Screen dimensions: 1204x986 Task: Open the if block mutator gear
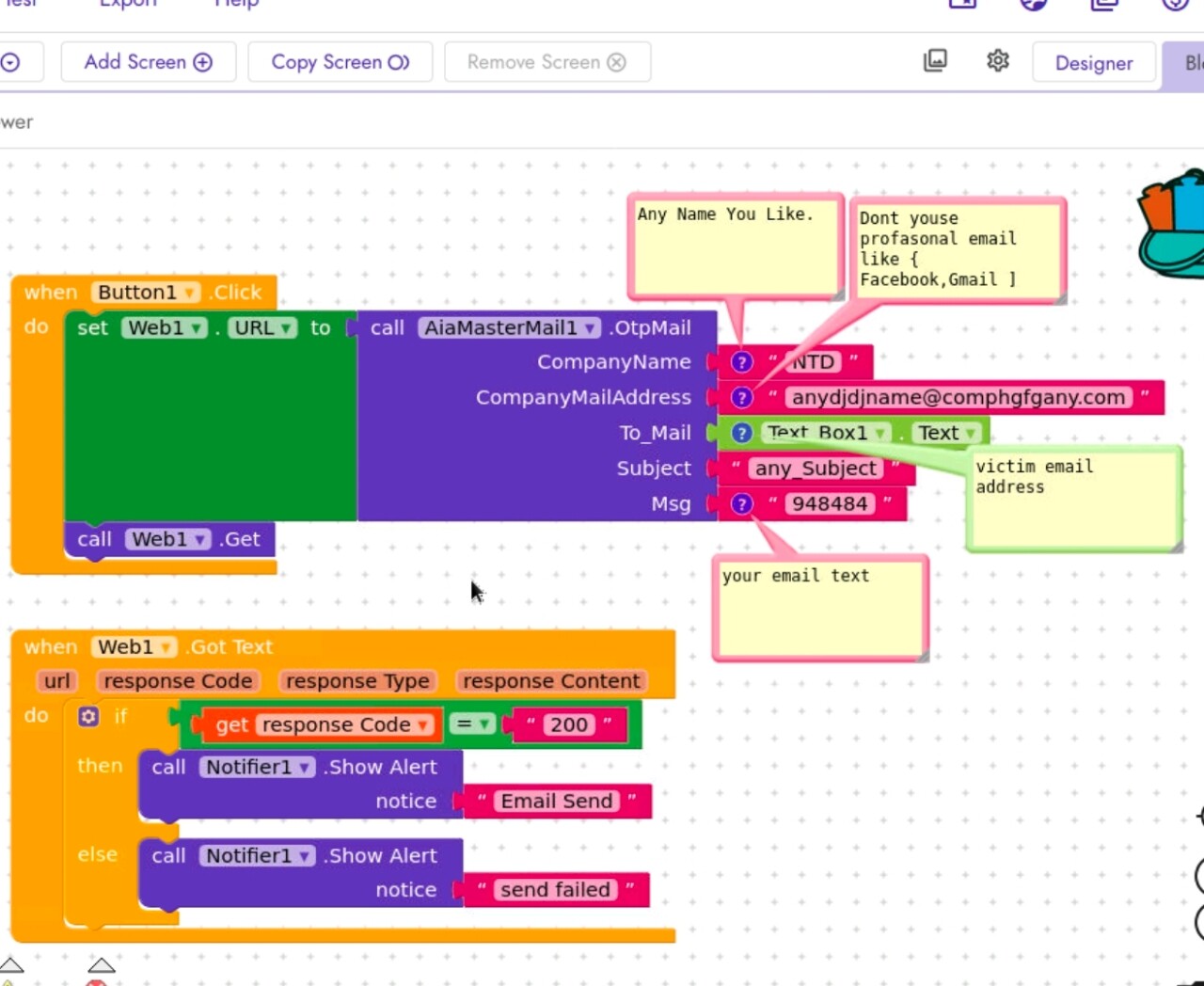[x=88, y=717]
